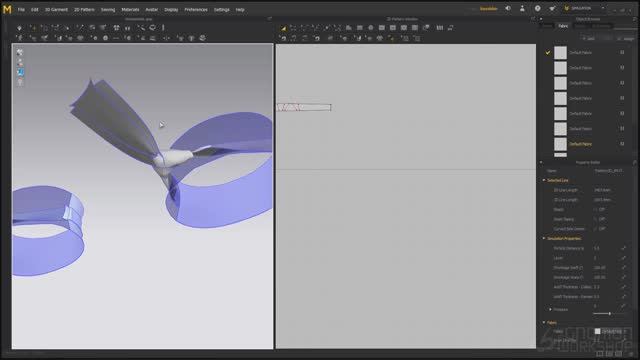The width and height of the screenshot is (640, 360).
Task: Toggle Seam Taping Off switch
Action: tap(599, 219)
